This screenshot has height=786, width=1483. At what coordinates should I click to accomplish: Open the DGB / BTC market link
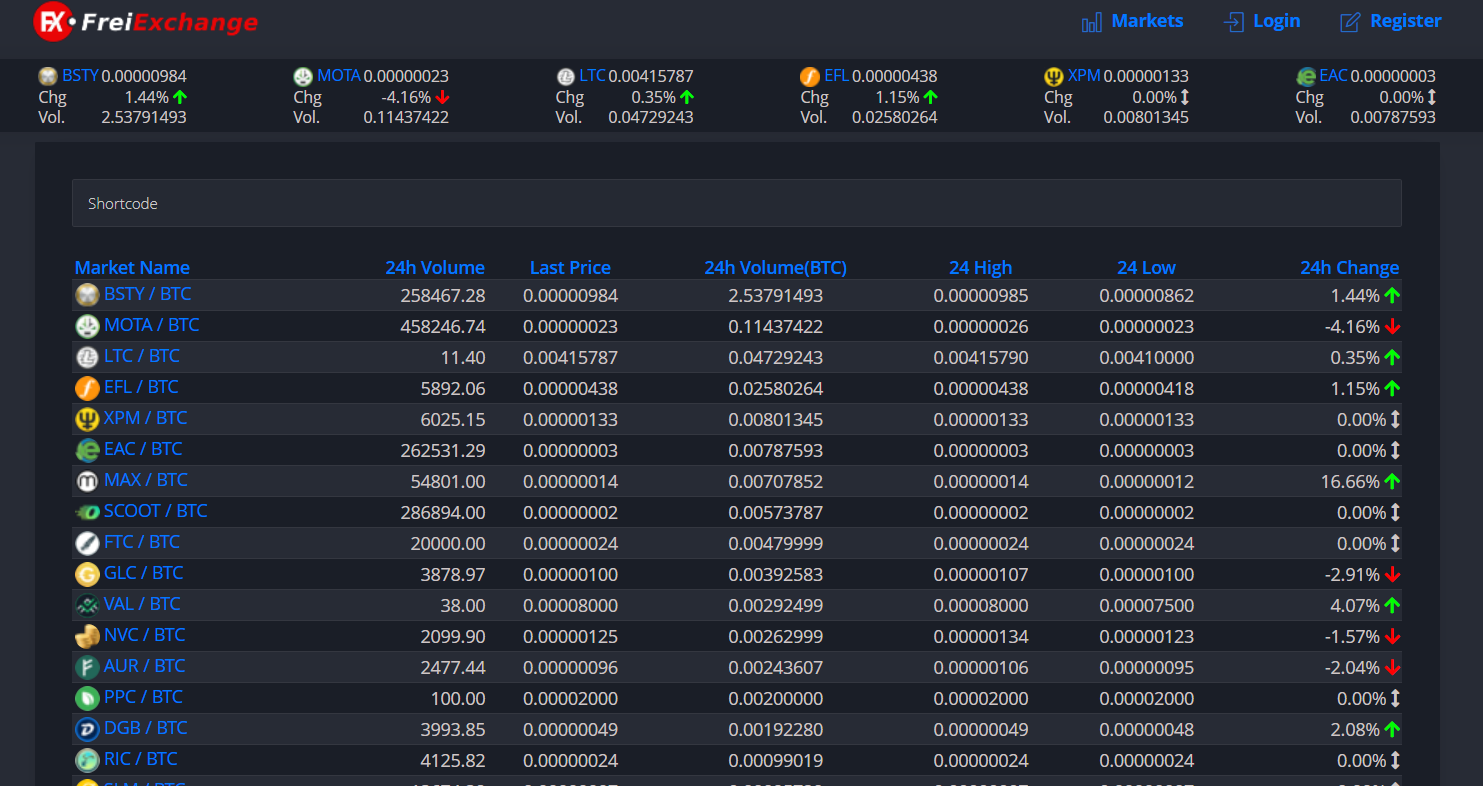click(146, 728)
